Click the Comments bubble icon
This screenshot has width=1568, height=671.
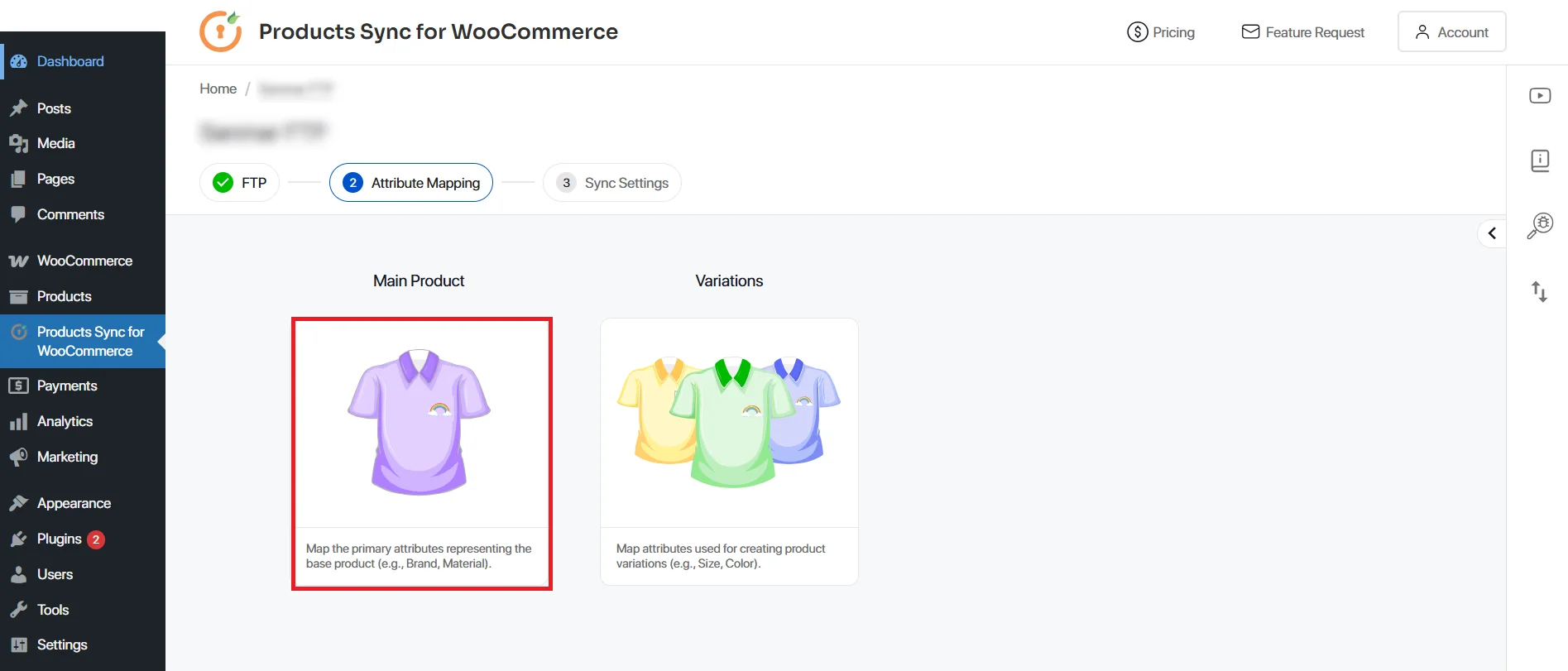[18, 214]
